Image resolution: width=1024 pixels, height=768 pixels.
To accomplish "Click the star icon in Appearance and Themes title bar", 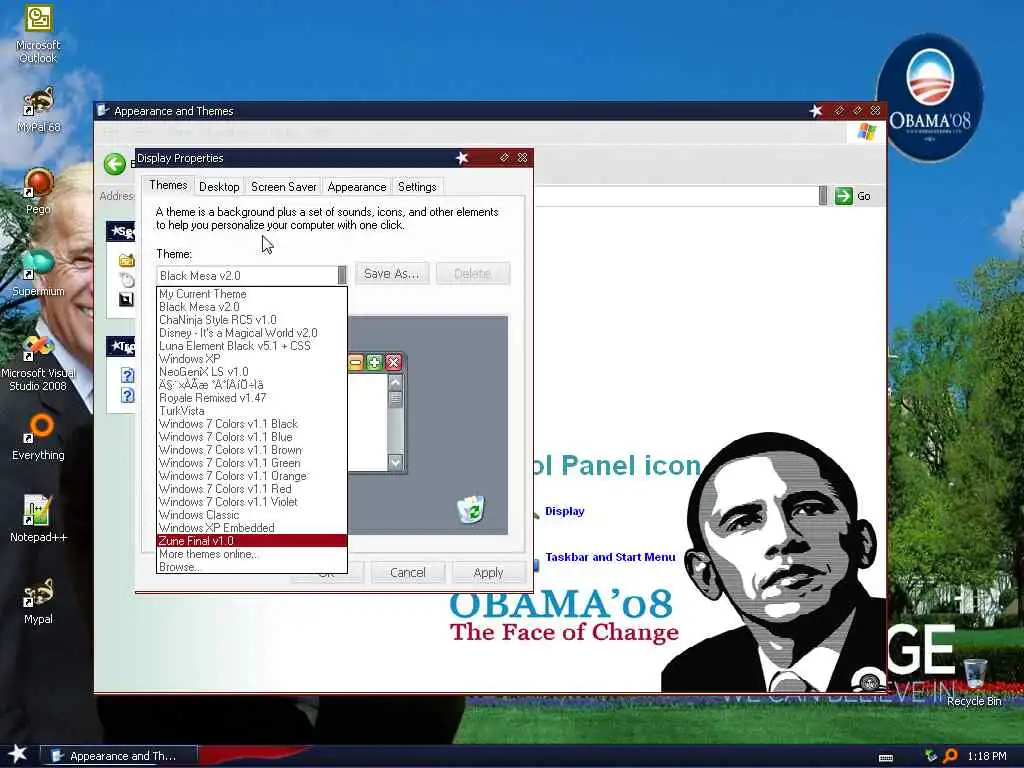I will point(816,111).
